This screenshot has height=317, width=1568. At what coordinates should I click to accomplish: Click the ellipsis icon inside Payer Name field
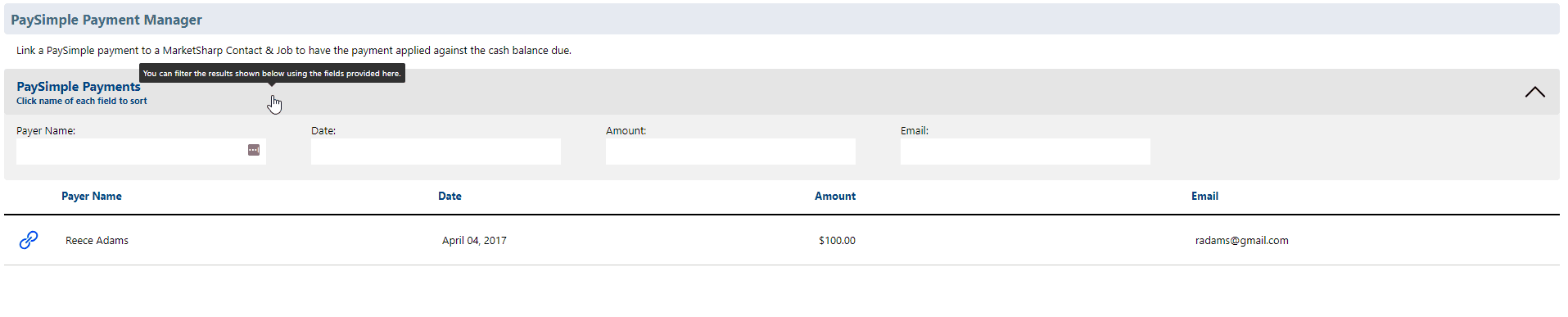pyautogui.click(x=254, y=150)
